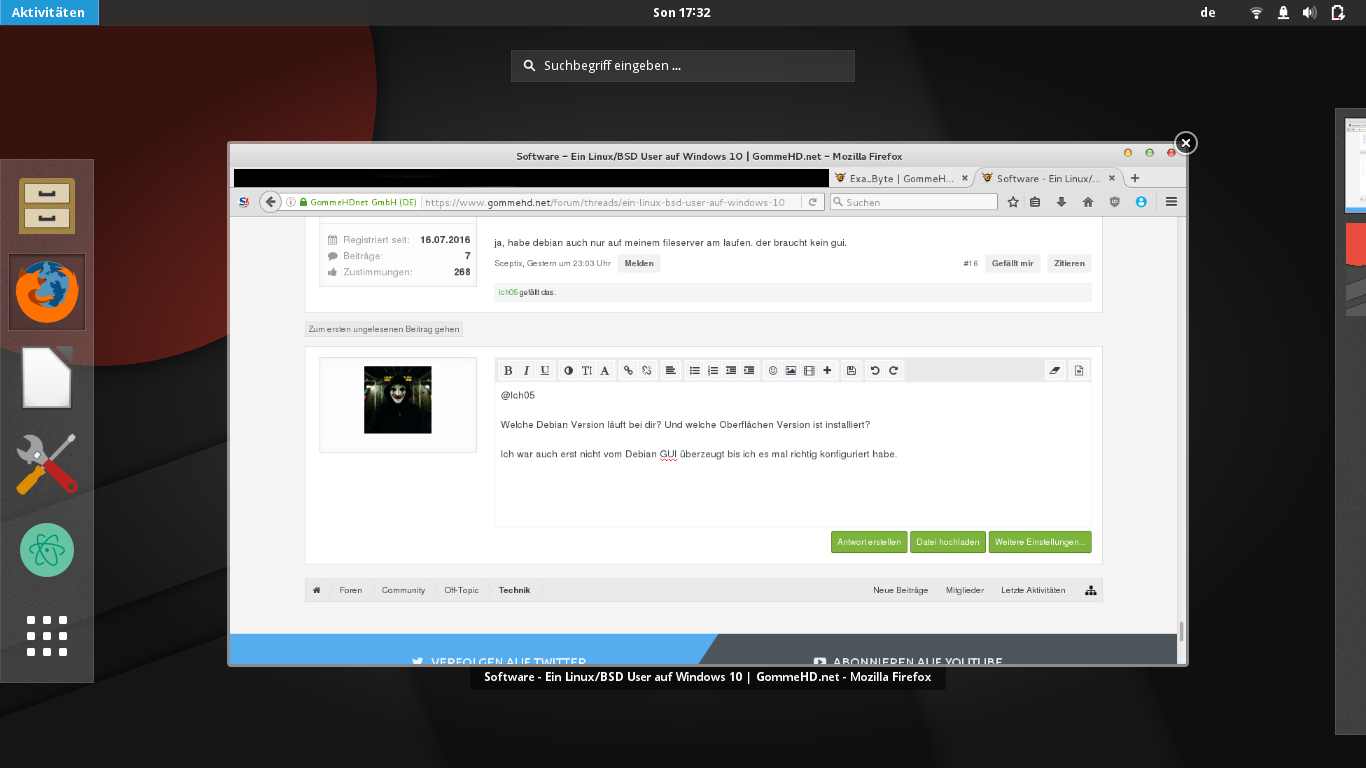The height and width of the screenshot is (768, 1366).
Task: Insert an image via the picture icon
Action: [791, 371]
